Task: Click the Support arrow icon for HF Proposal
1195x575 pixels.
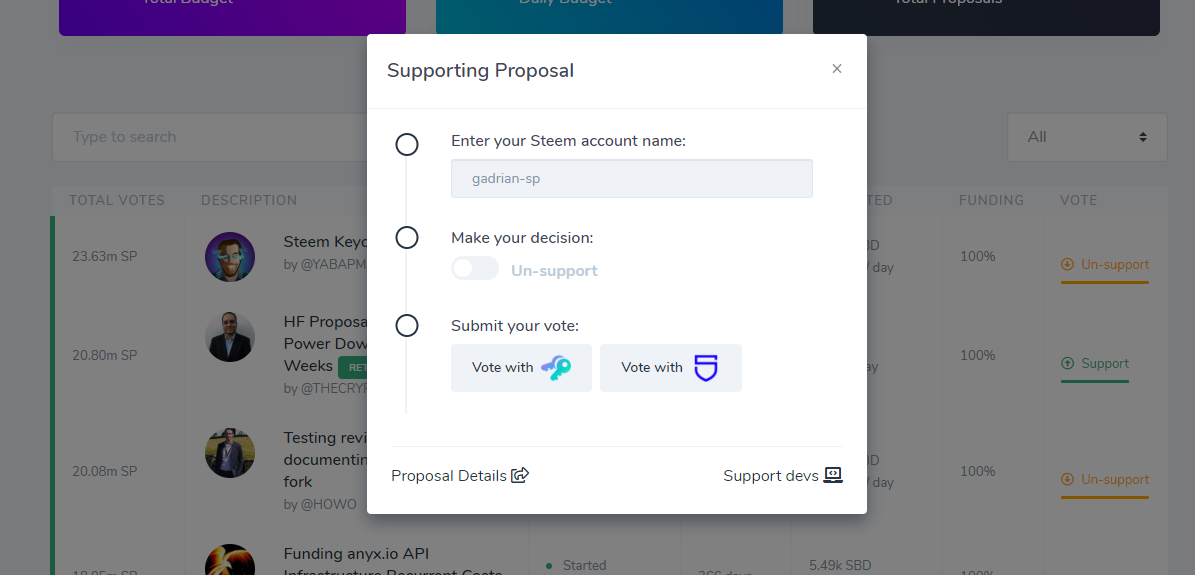Action: click(1067, 364)
